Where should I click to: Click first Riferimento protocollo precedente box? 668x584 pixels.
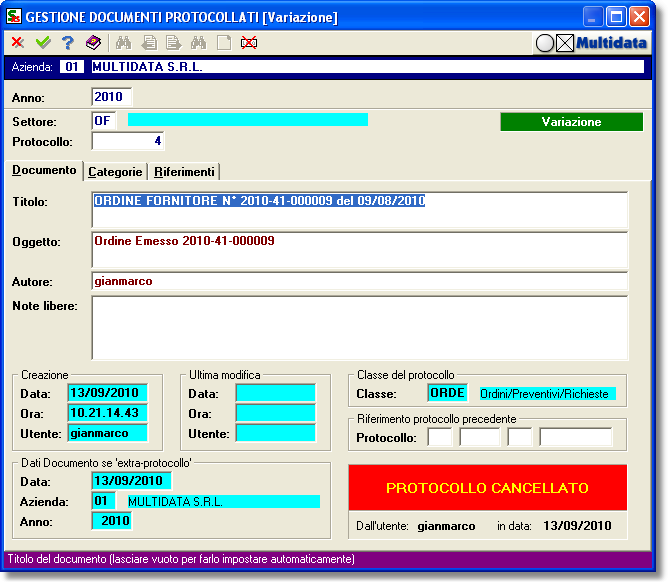[x=440, y=437]
